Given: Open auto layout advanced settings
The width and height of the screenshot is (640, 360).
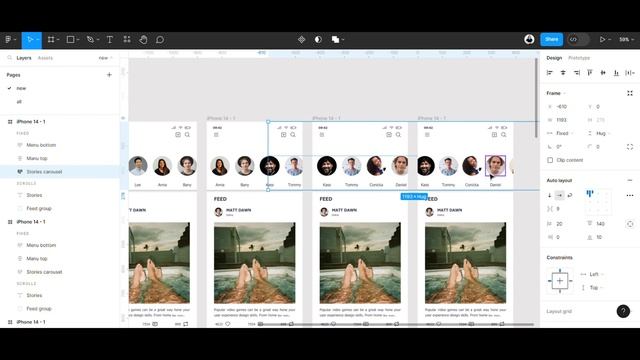Looking at the screenshot, I should [x=630, y=195].
